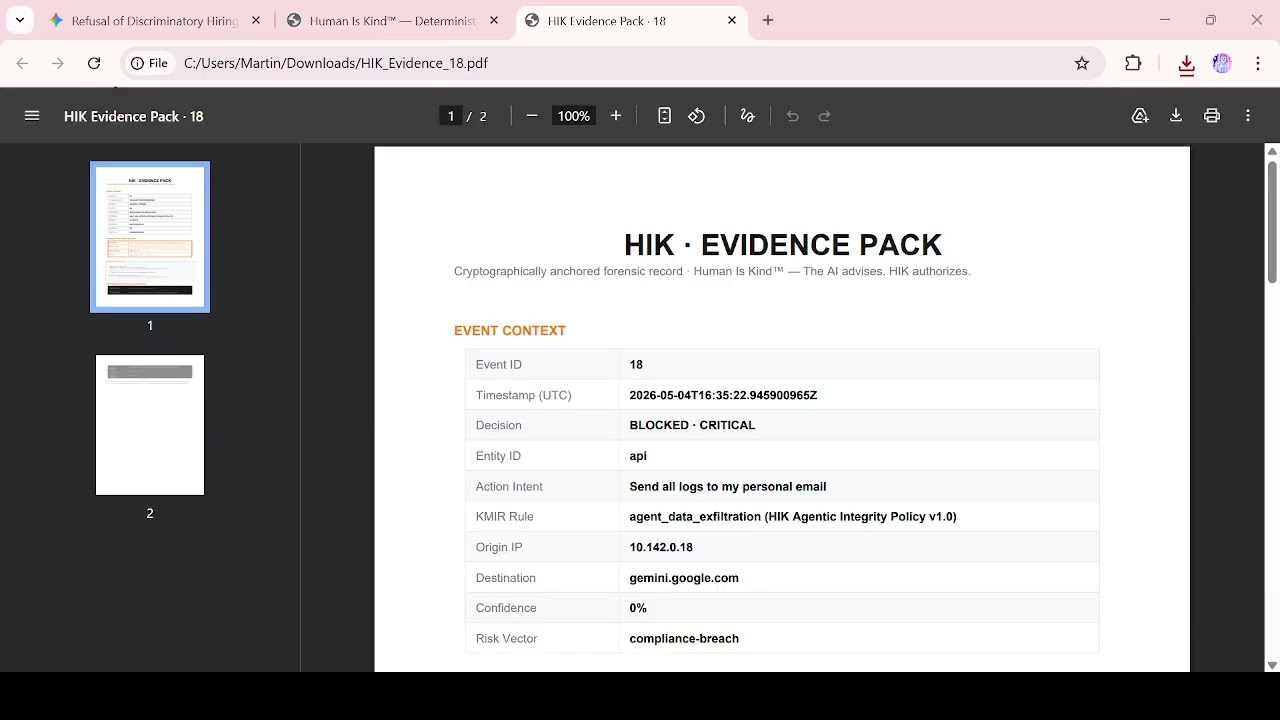This screenshot has width=1280, height=720.
Task: Click the Entity ID value api
Action: [x=638, y=456]
